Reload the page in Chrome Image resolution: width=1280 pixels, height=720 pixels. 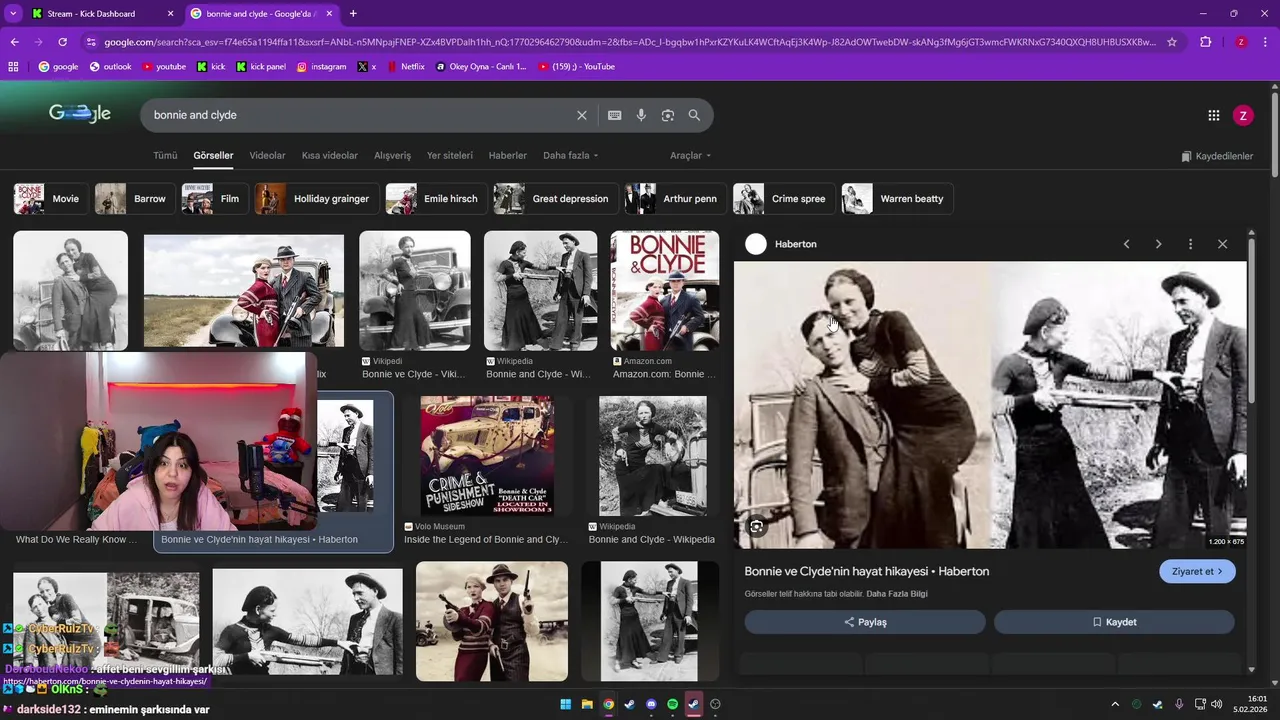pos(62,42)
